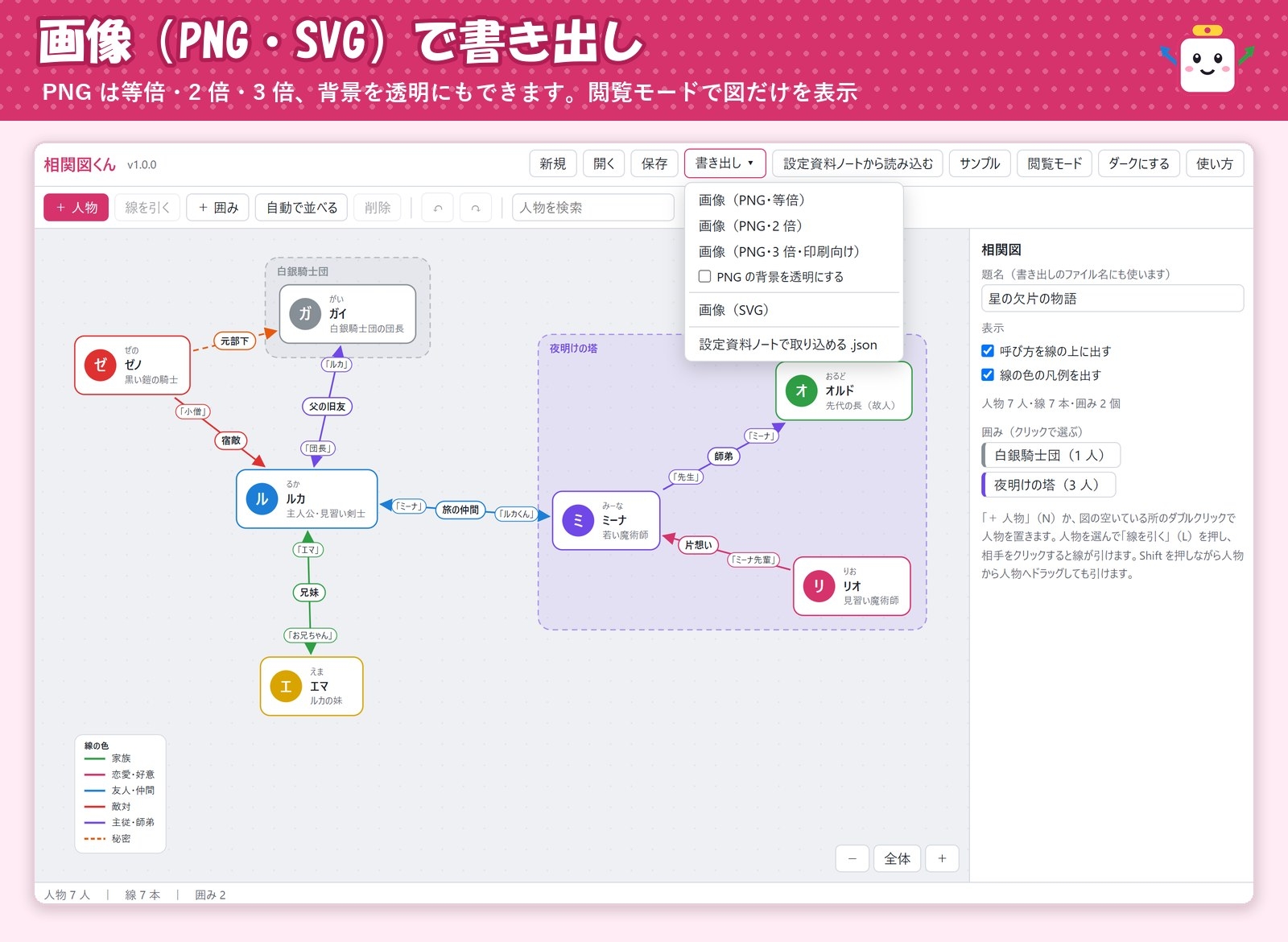The height and width of the screenshot is (942, 1288).
Task: Click the 片想い relationship label
Action: point(698,545)
